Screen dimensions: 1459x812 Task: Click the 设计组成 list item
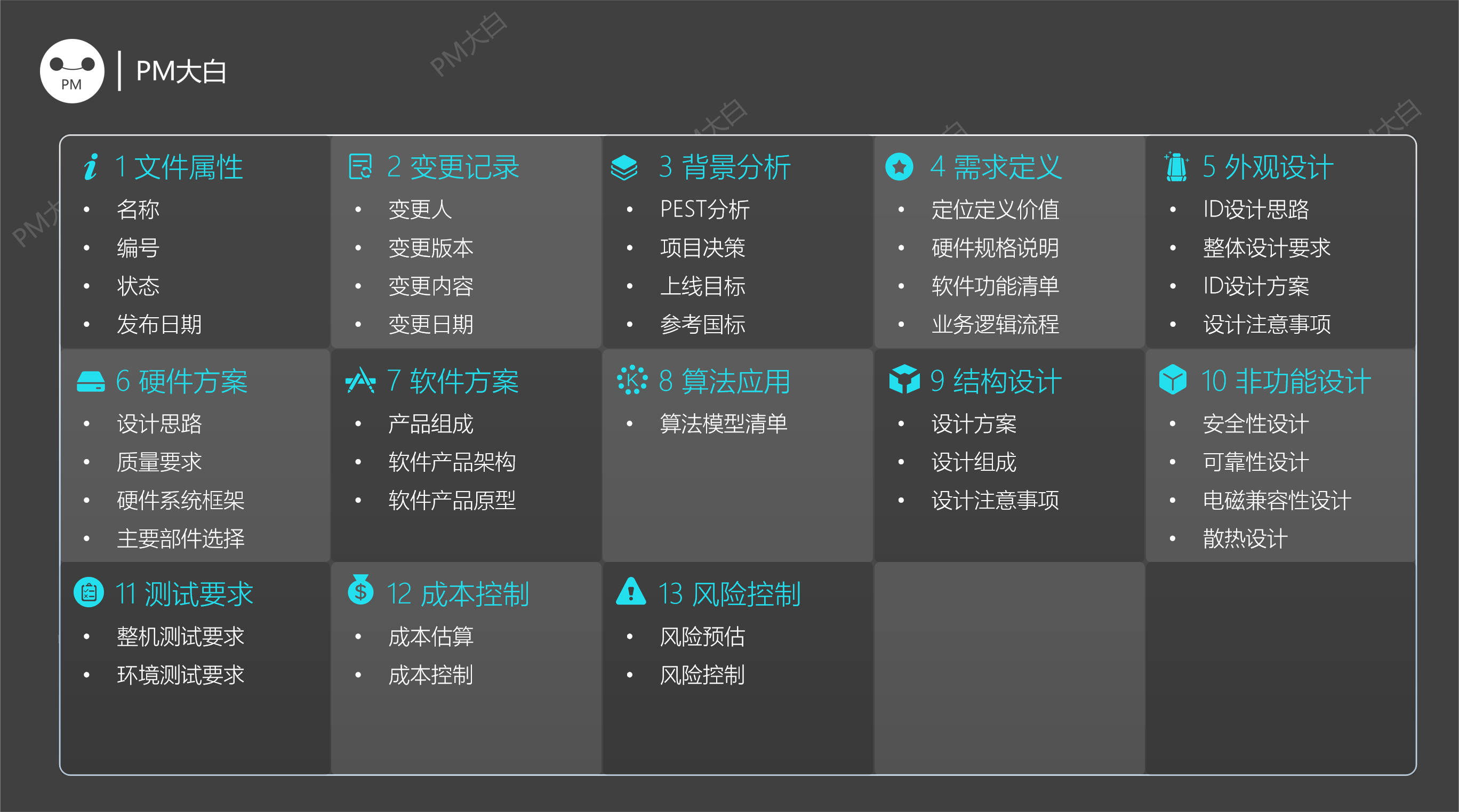(x=974, y=462)
